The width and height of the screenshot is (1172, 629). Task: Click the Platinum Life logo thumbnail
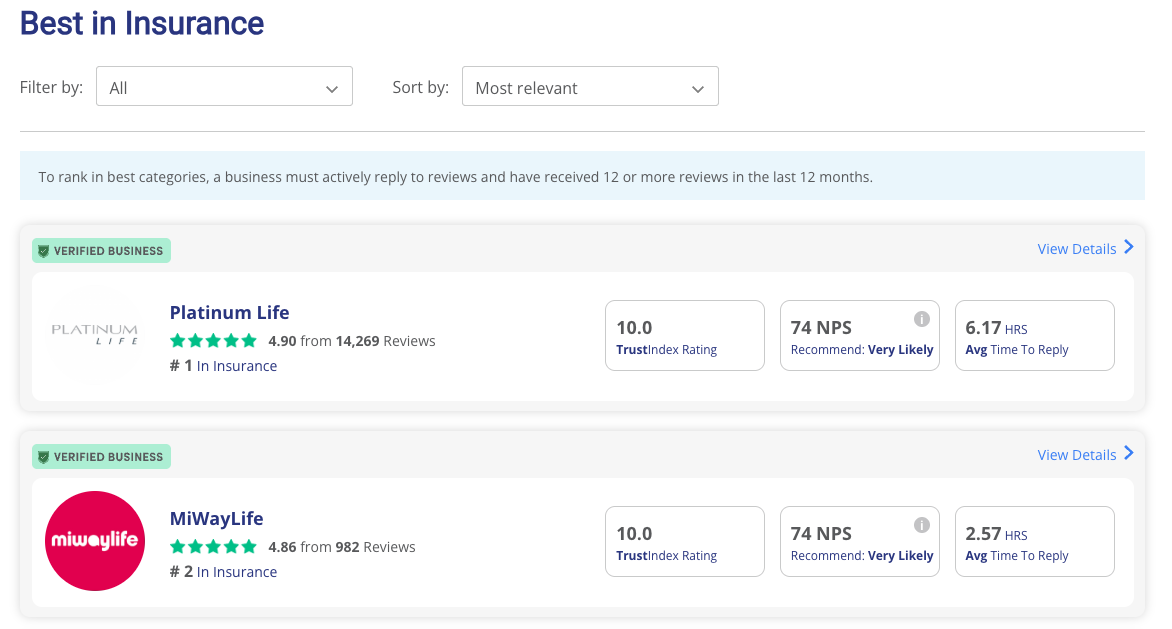[95, 335]
